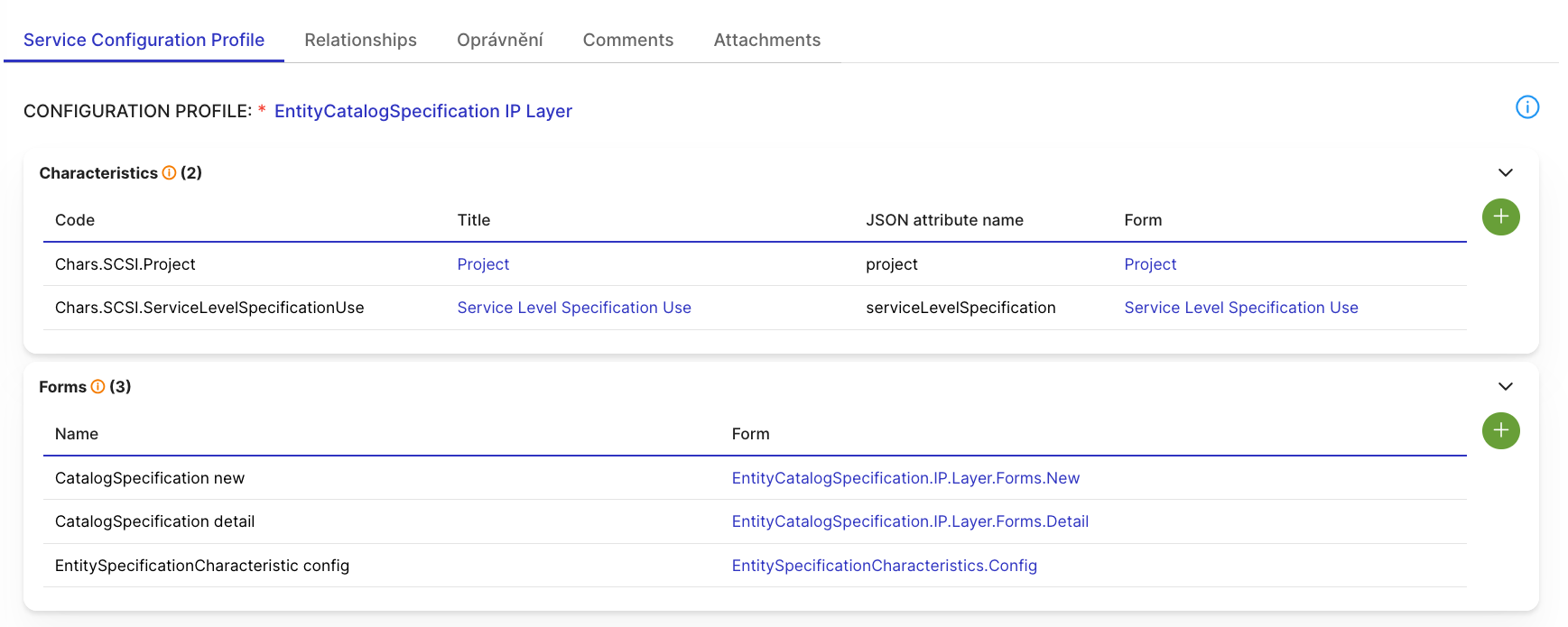Open the Project form link

pos(1149,264)
